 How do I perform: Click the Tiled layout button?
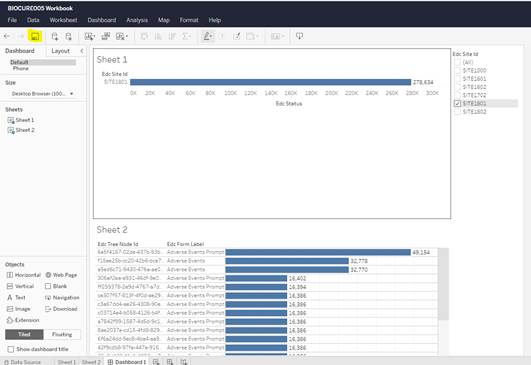[24, 334]
